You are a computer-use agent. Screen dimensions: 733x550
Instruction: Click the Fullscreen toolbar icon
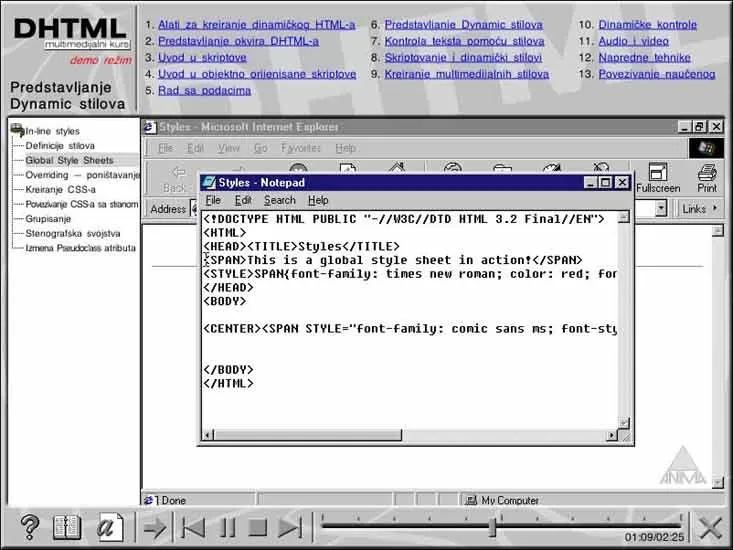tap(658, 178)
